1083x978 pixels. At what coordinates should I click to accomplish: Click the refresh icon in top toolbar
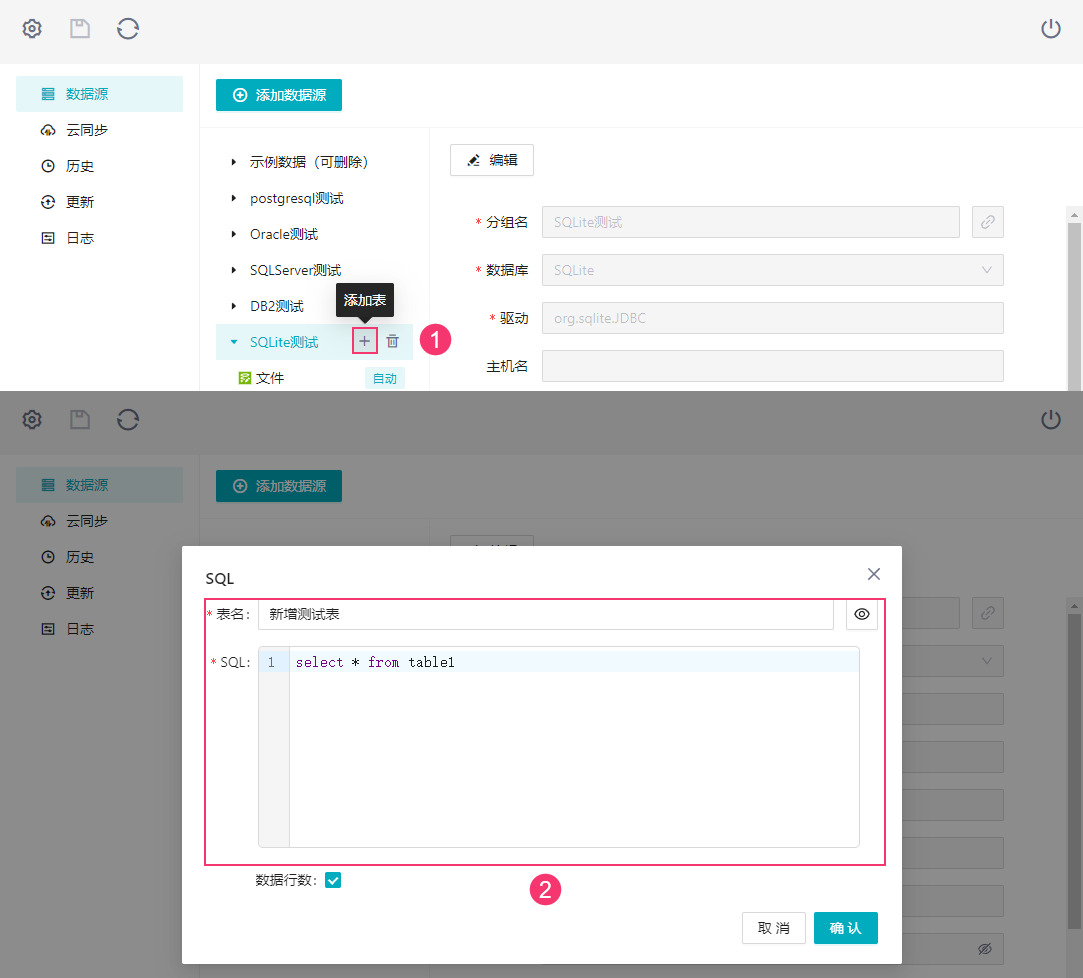tap(128, 29)
